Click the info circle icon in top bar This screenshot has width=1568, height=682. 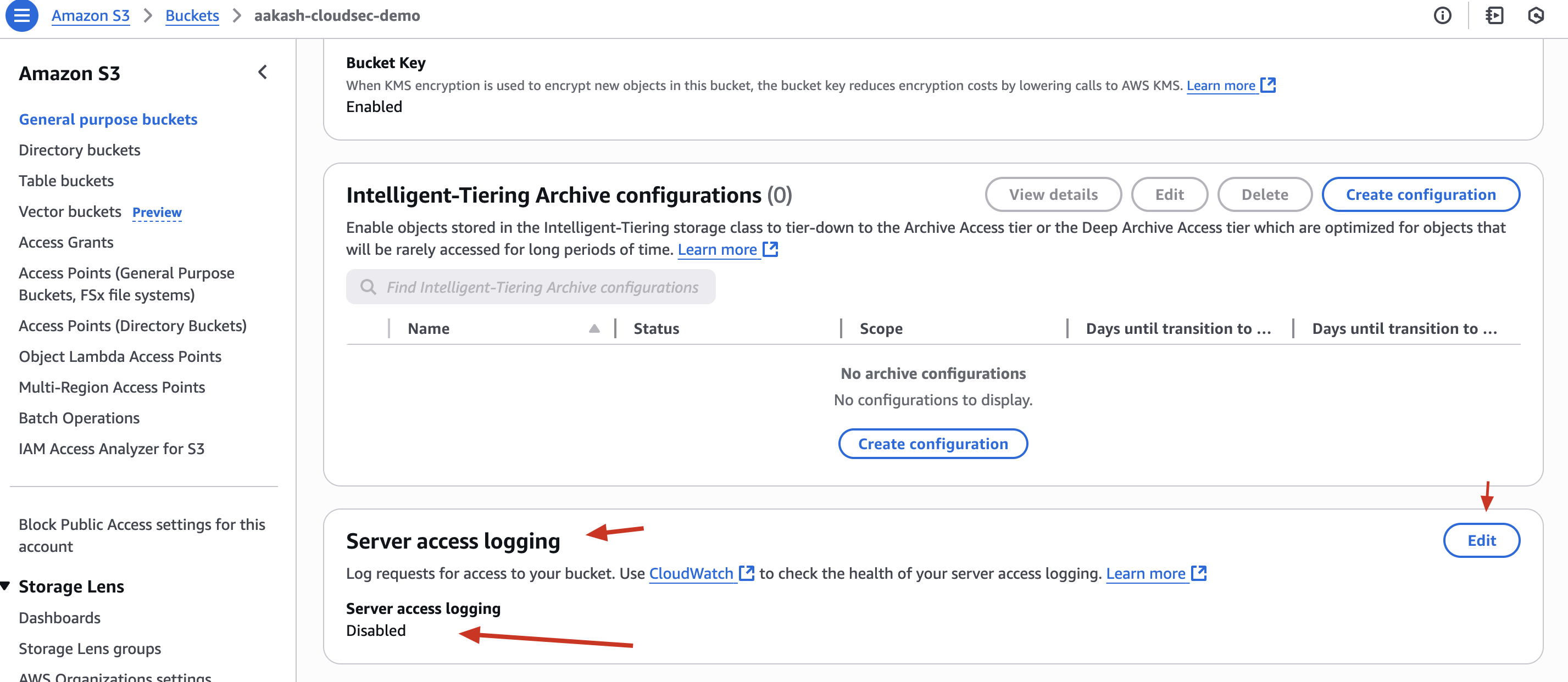[x=1442, y=15]
